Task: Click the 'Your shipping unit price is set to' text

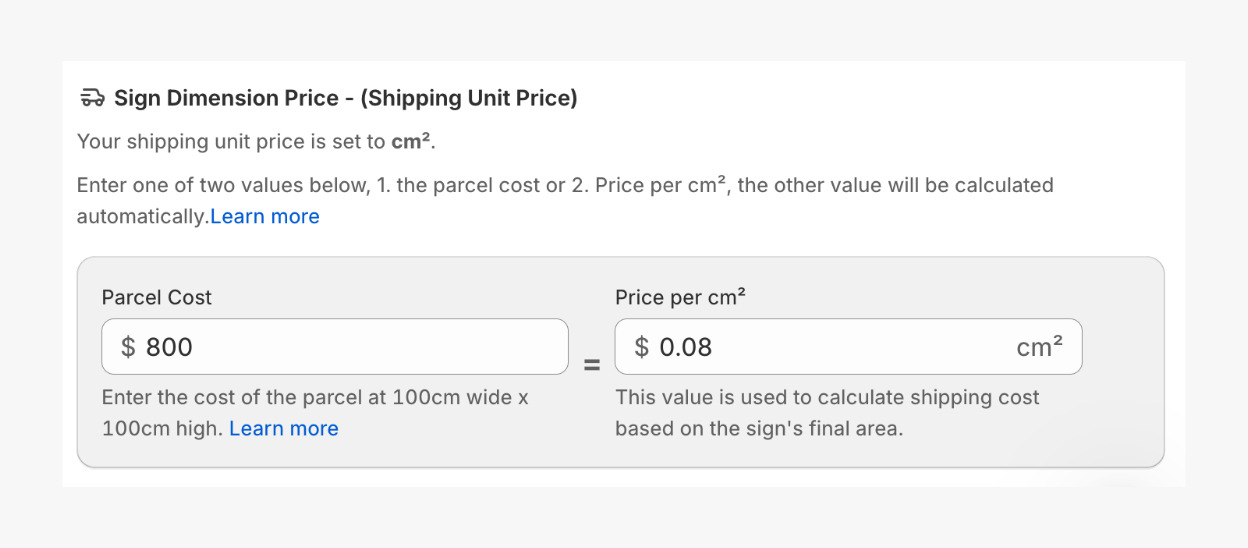Action: point(232,142)
